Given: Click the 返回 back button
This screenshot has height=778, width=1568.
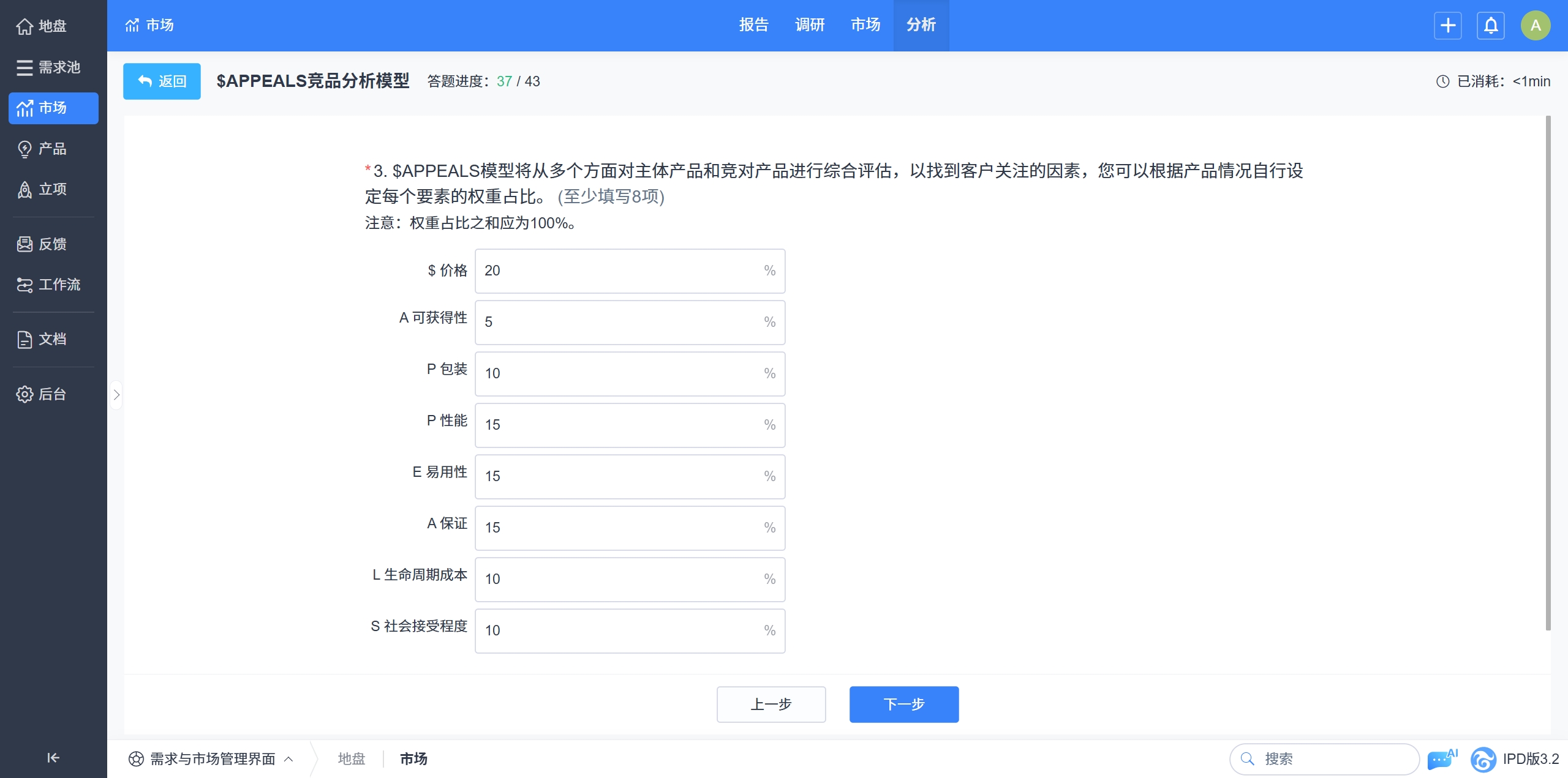Looking at the screenshot, I should 162,81.
